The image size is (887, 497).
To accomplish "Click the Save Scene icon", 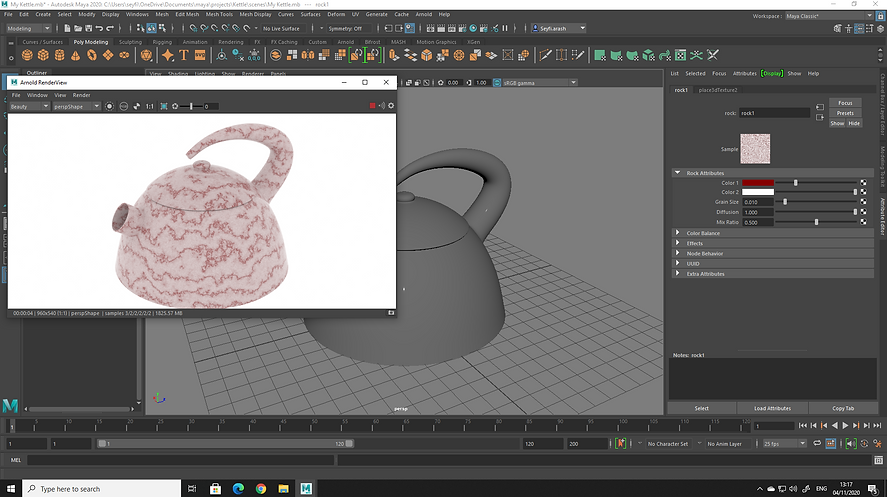I will click(89, 28).
